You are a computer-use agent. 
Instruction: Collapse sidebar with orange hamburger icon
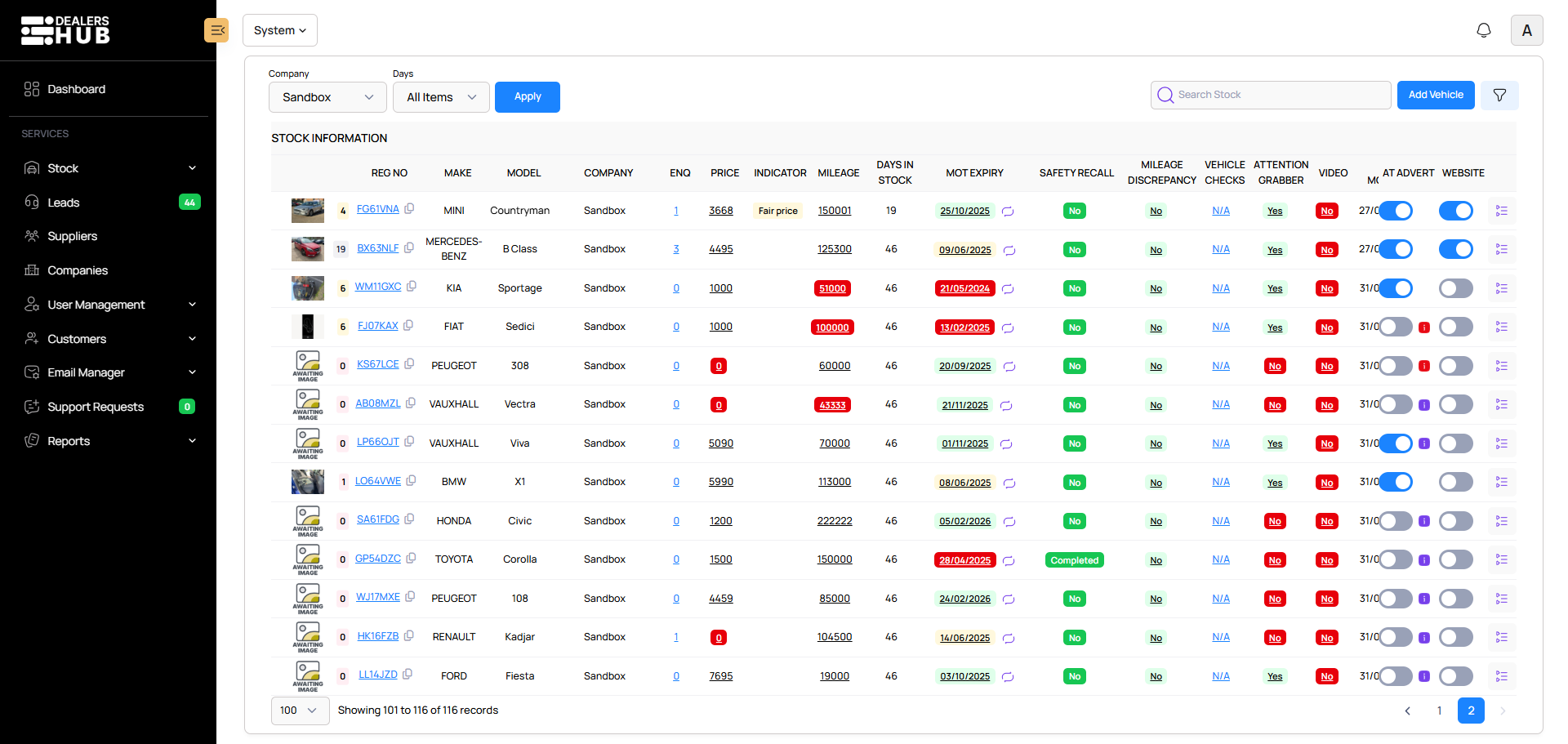[216, 29]
